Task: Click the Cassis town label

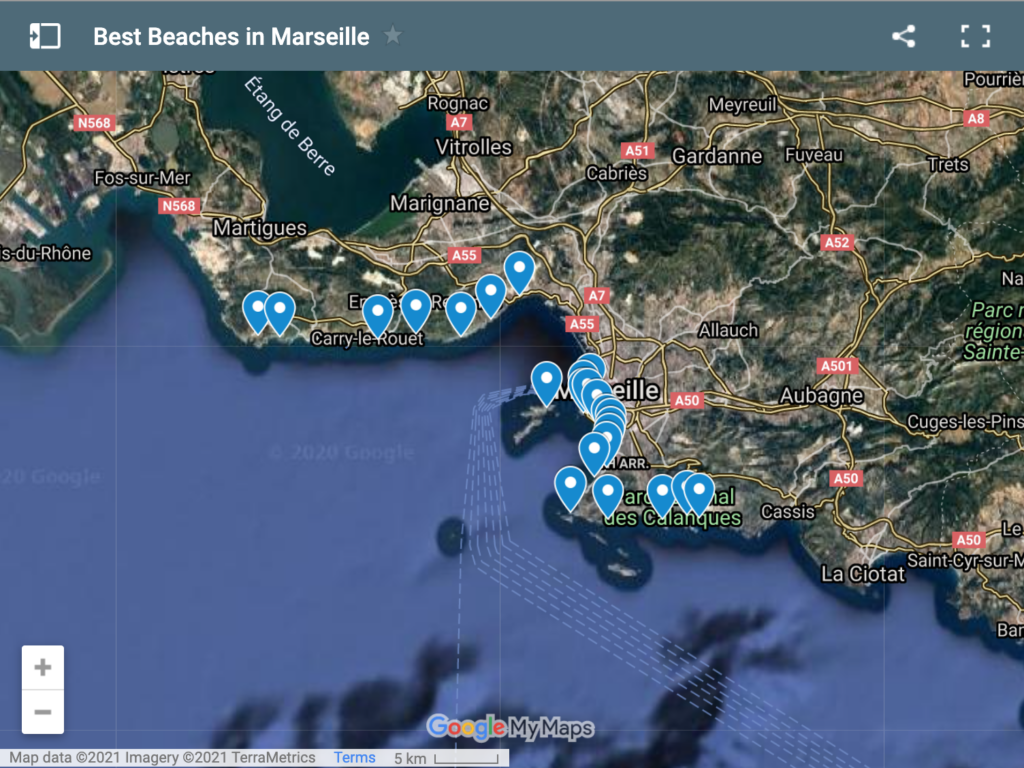Action: coord(788,511)
